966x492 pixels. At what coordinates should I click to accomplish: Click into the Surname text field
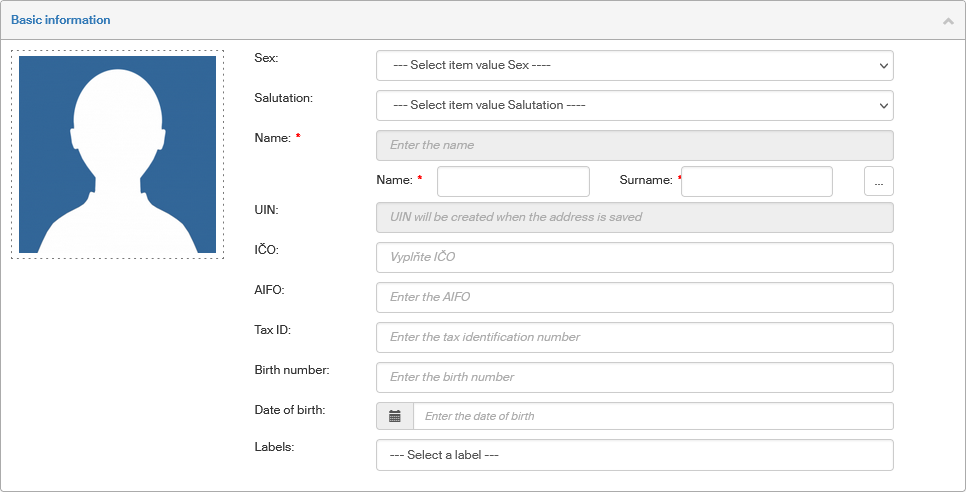pos(757,181)
